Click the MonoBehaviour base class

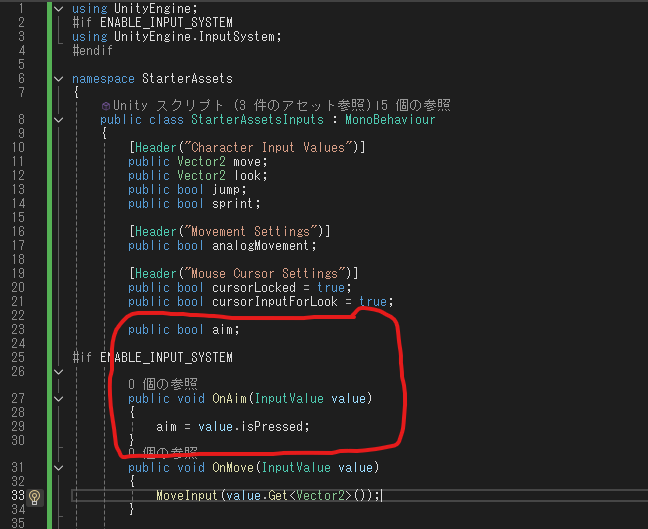[x=390, y=120]
